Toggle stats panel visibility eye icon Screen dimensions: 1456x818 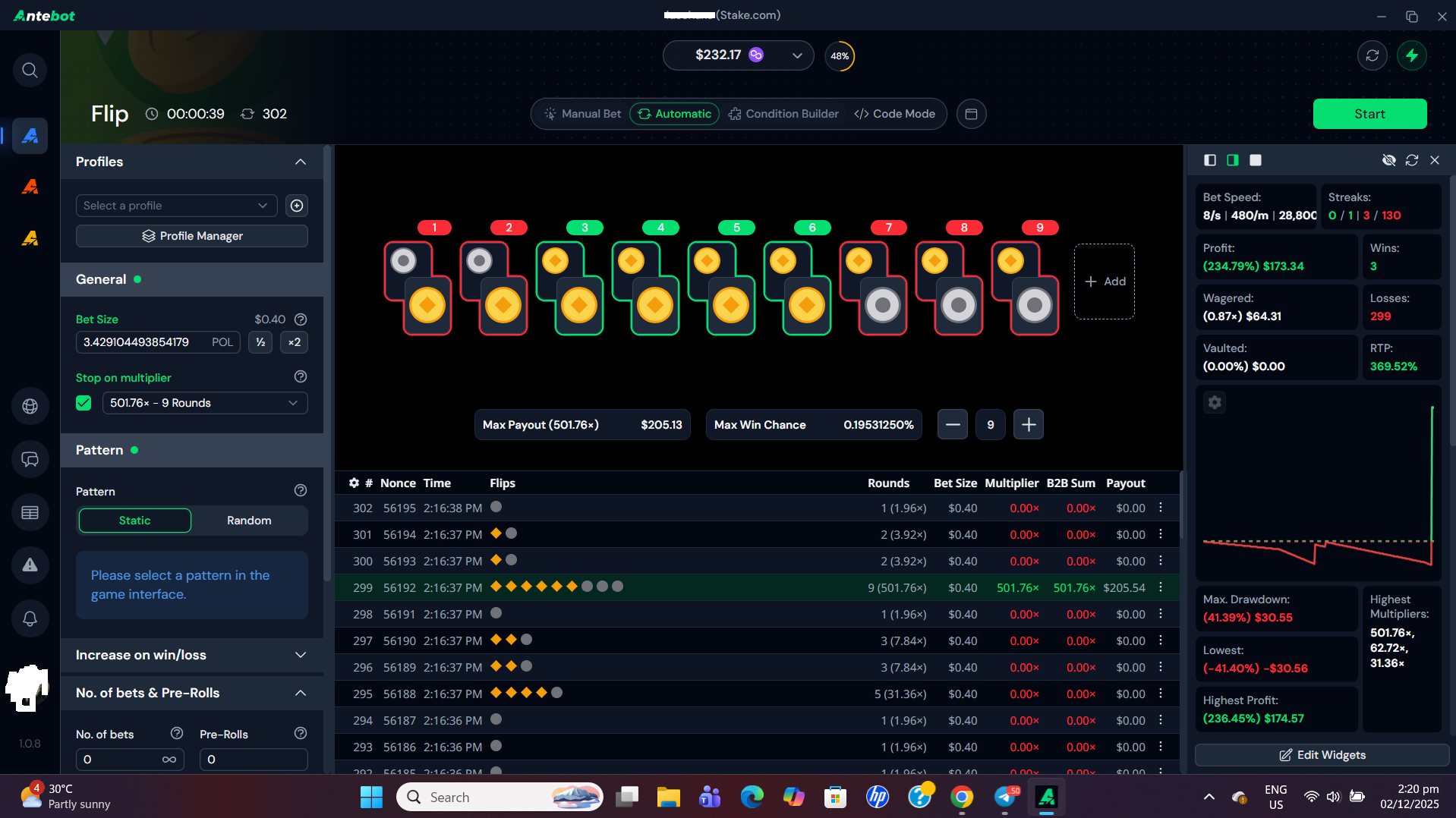click(1388, 160)
